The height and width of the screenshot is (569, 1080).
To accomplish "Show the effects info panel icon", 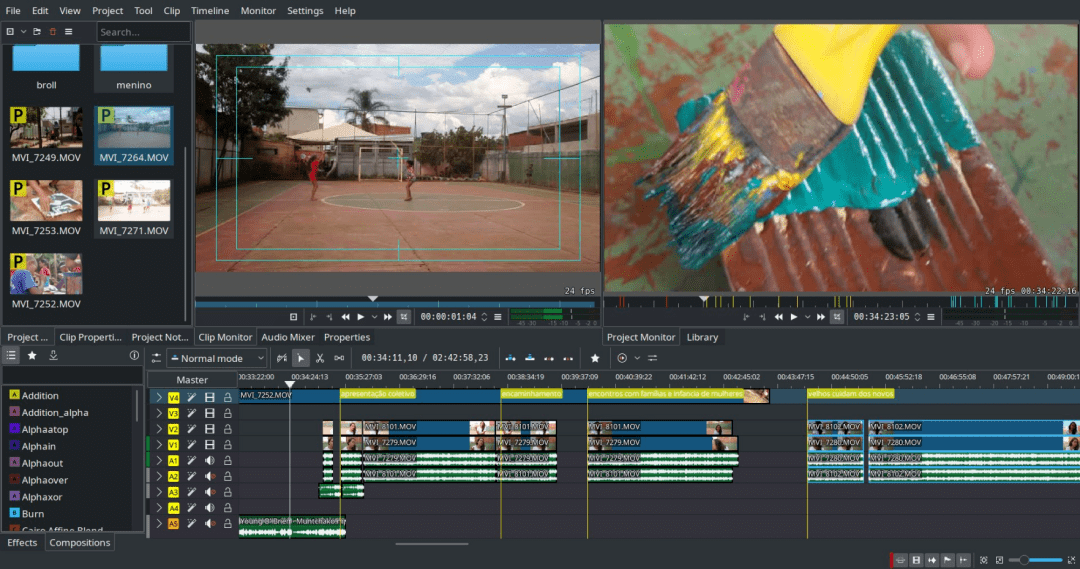I will [134, 355].
